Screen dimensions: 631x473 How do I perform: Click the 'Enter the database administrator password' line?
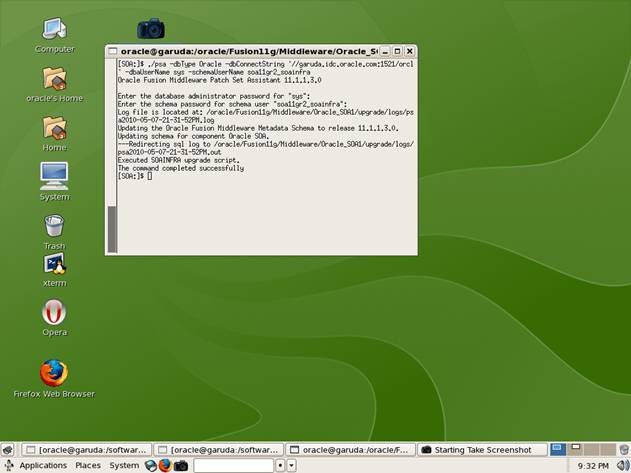(214, 96)
